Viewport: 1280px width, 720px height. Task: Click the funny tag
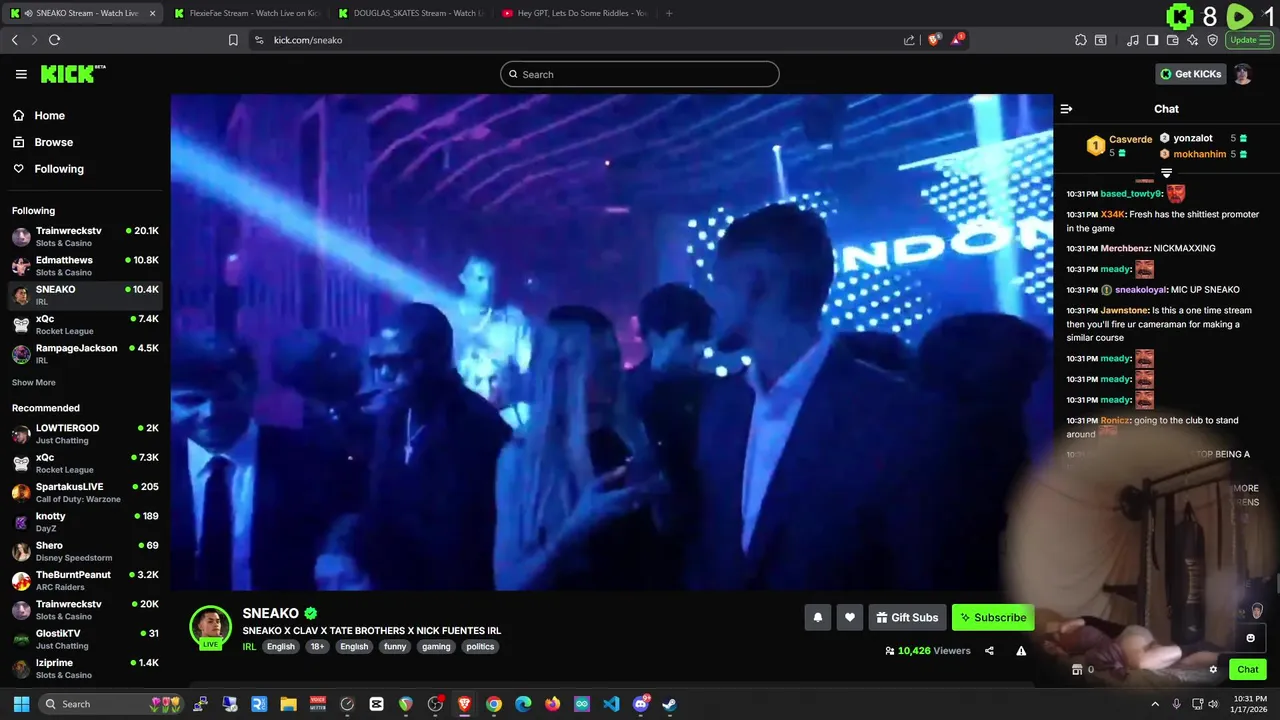395,646
